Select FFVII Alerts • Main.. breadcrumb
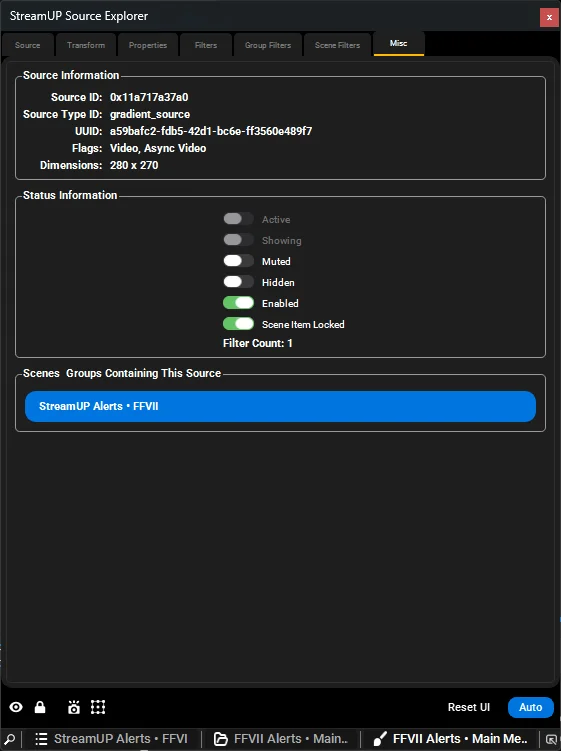This screenshot has height=751, width=561. point(291,739)
